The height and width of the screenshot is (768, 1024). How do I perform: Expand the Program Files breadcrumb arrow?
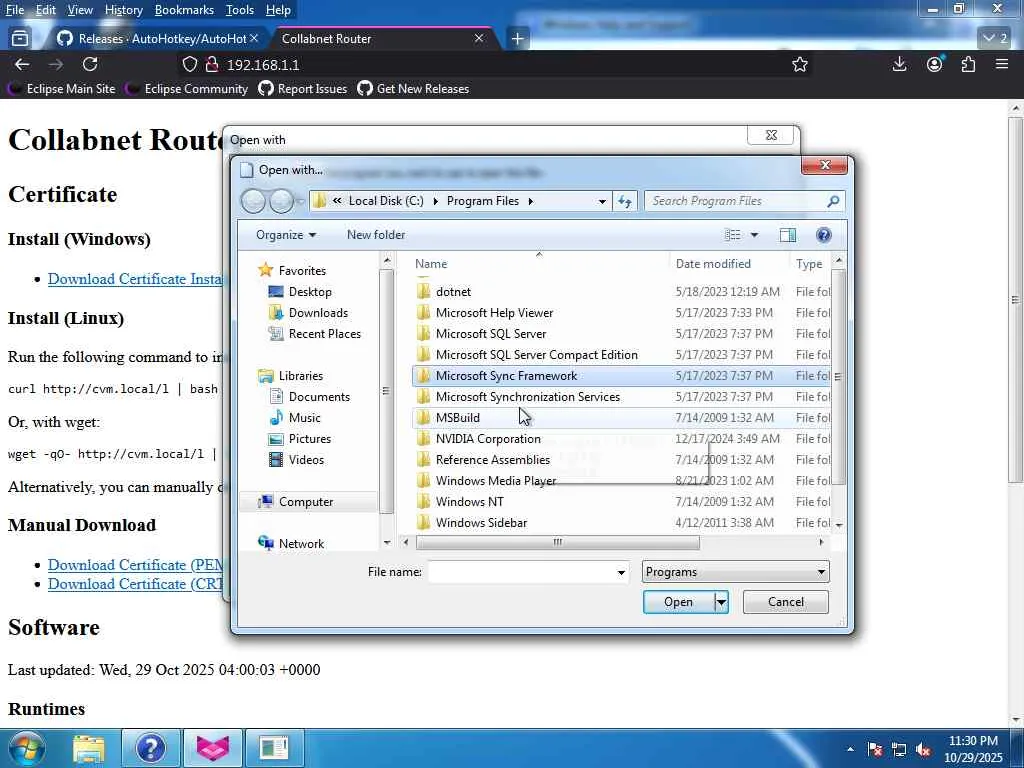[x=530, y=201]
